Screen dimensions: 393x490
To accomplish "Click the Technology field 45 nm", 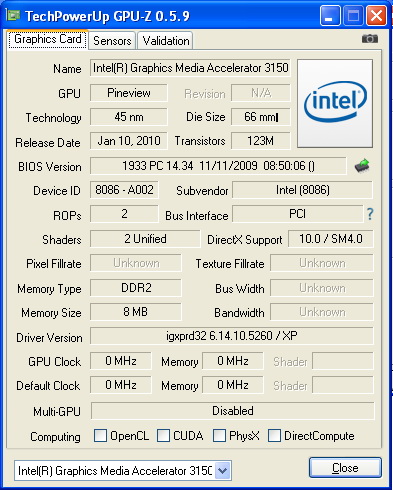I will click(x=129, y=117).
